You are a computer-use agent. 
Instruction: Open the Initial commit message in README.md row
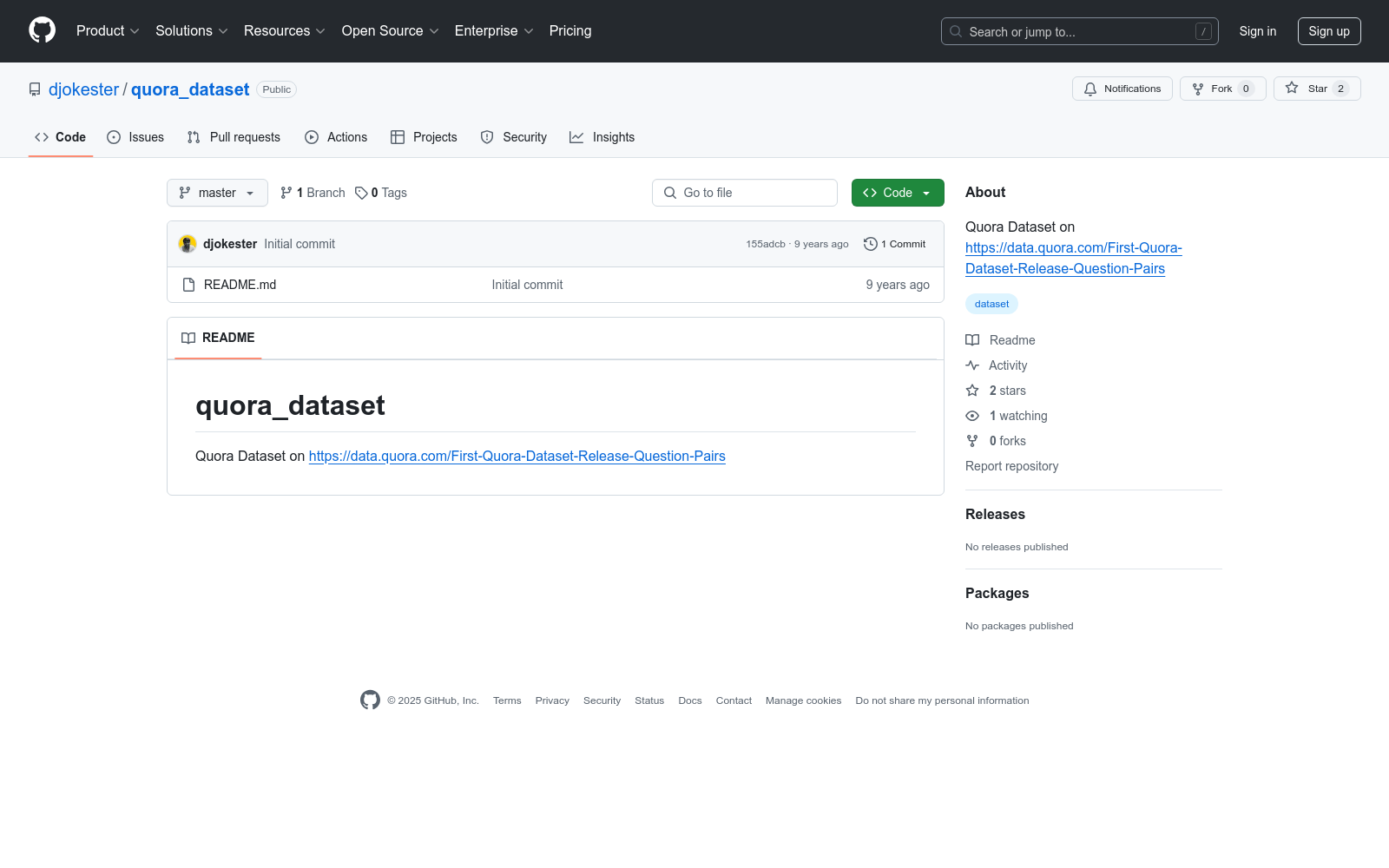(x=527, y=285)
